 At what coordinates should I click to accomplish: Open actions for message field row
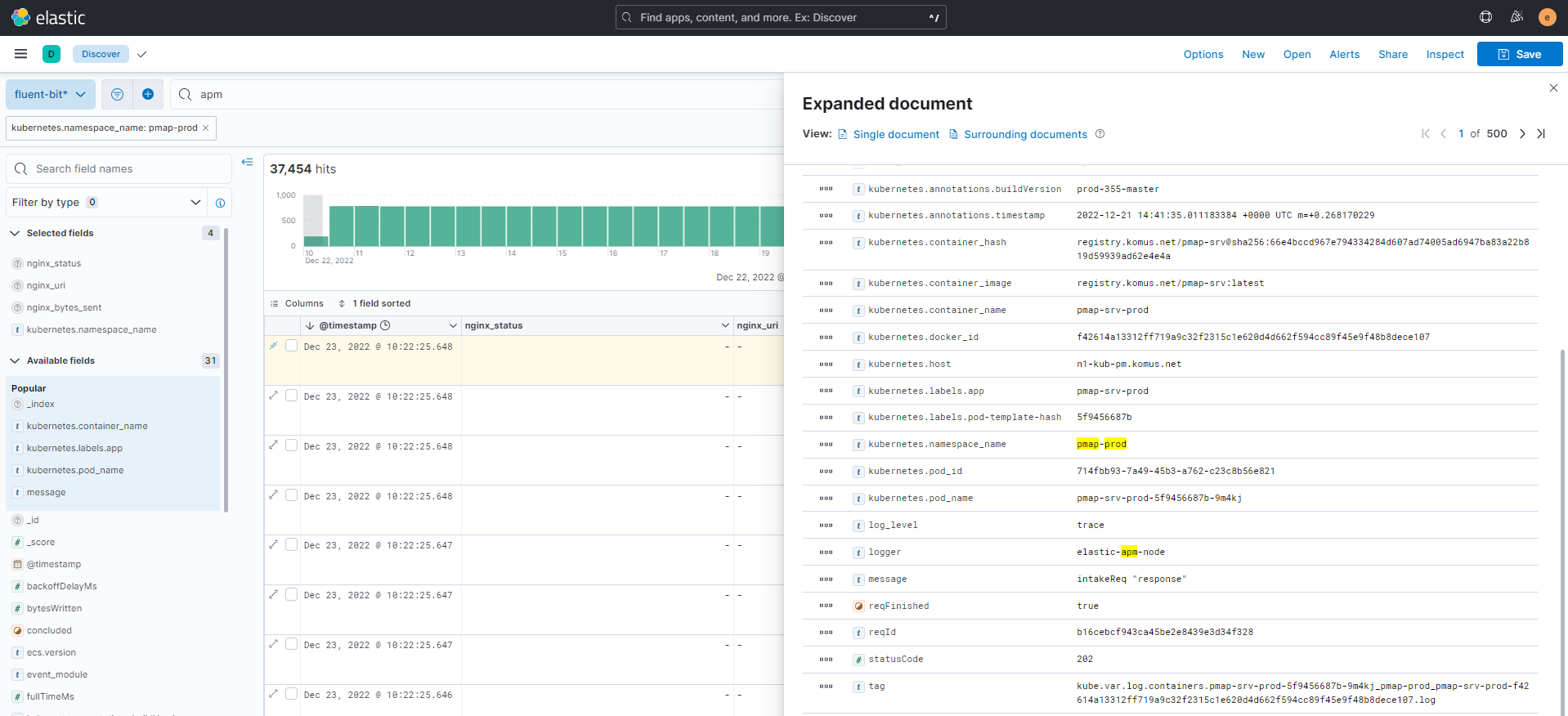coord(826,579)
